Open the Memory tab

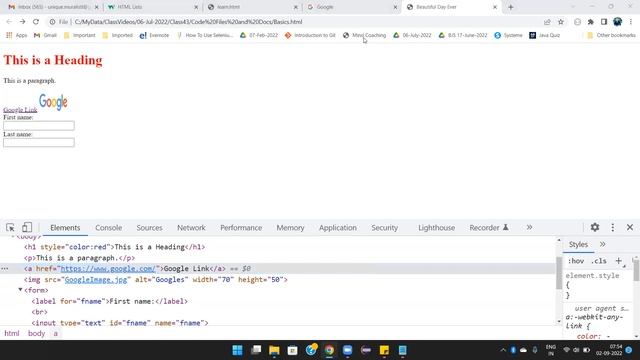click(290, 228)
